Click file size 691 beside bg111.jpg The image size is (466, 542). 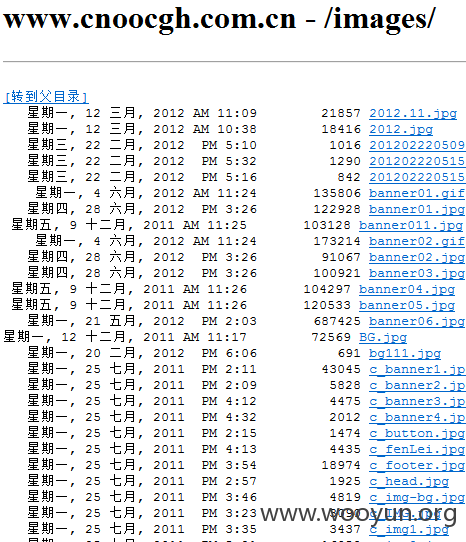point(349,354)
